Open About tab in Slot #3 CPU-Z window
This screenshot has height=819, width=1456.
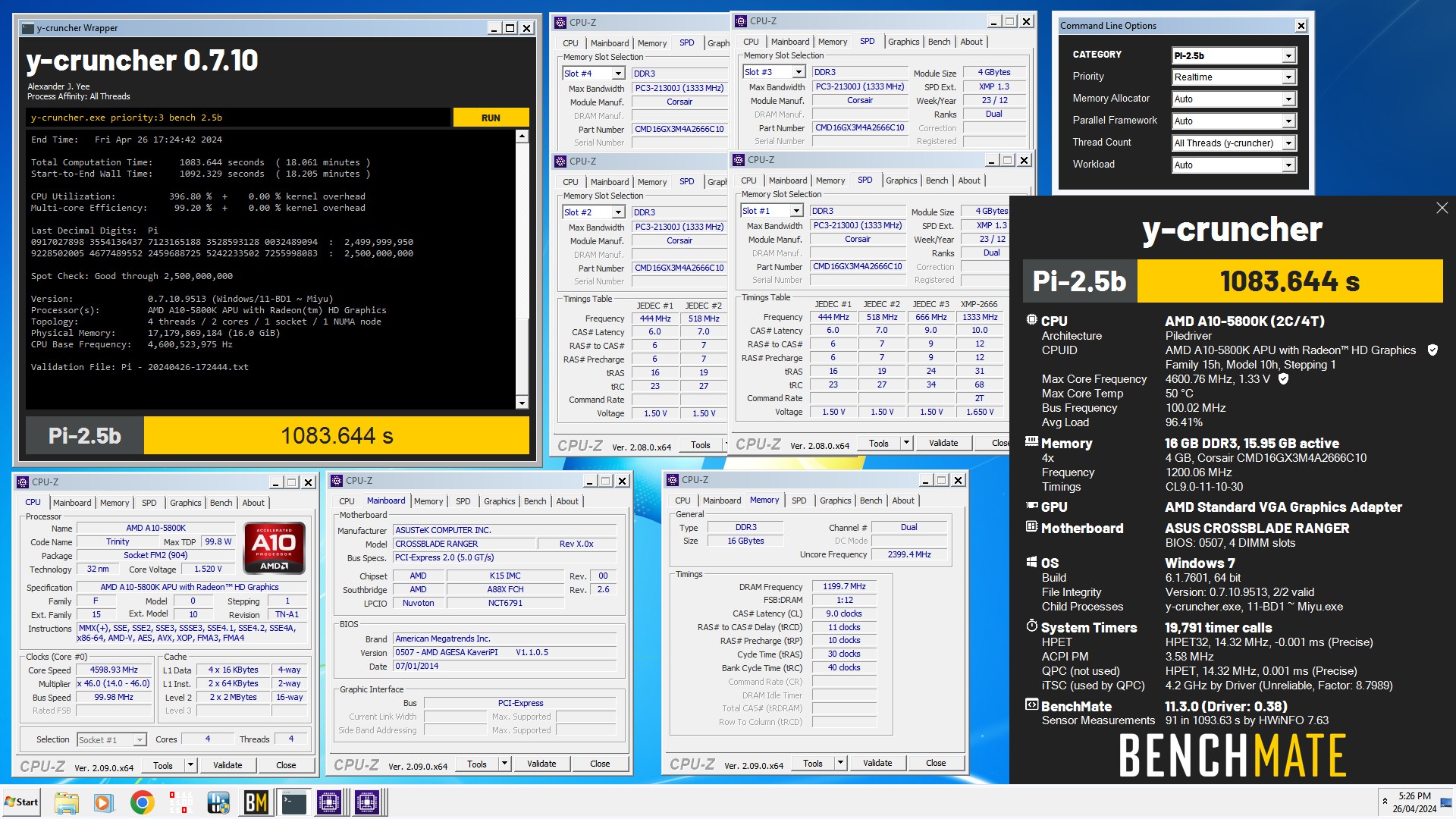coord(971,42)
